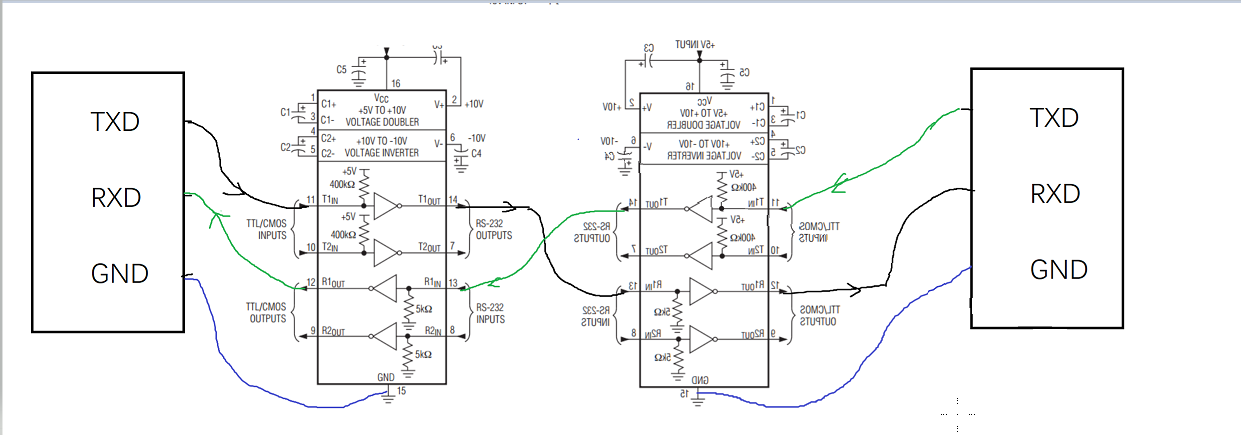Click the 'TTL/CMOS OUTPUTS' label on the left chip
Screen dimensions: 1241x435
(268, 313)
